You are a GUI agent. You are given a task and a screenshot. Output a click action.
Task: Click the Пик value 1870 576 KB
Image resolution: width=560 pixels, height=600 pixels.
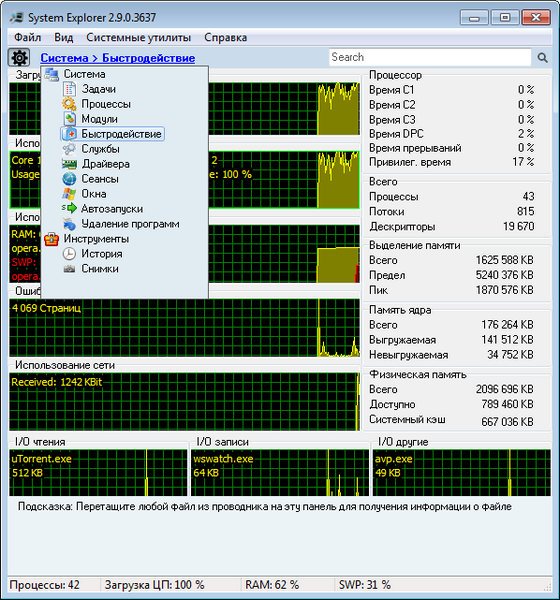point(504,290)
